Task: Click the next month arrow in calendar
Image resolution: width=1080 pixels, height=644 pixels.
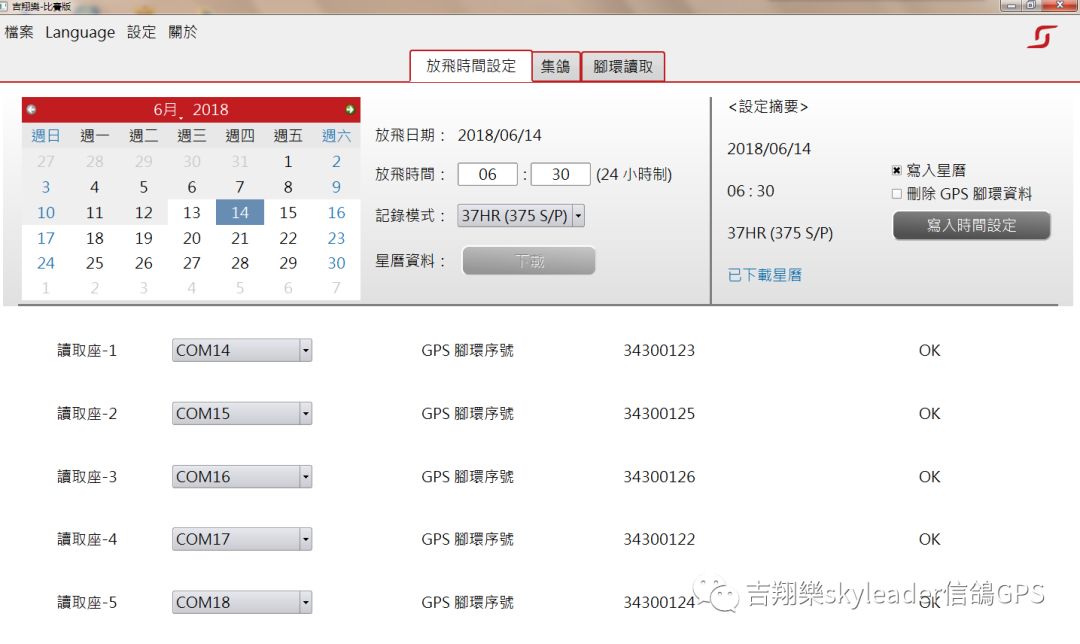Action: [x=350, y=109]
